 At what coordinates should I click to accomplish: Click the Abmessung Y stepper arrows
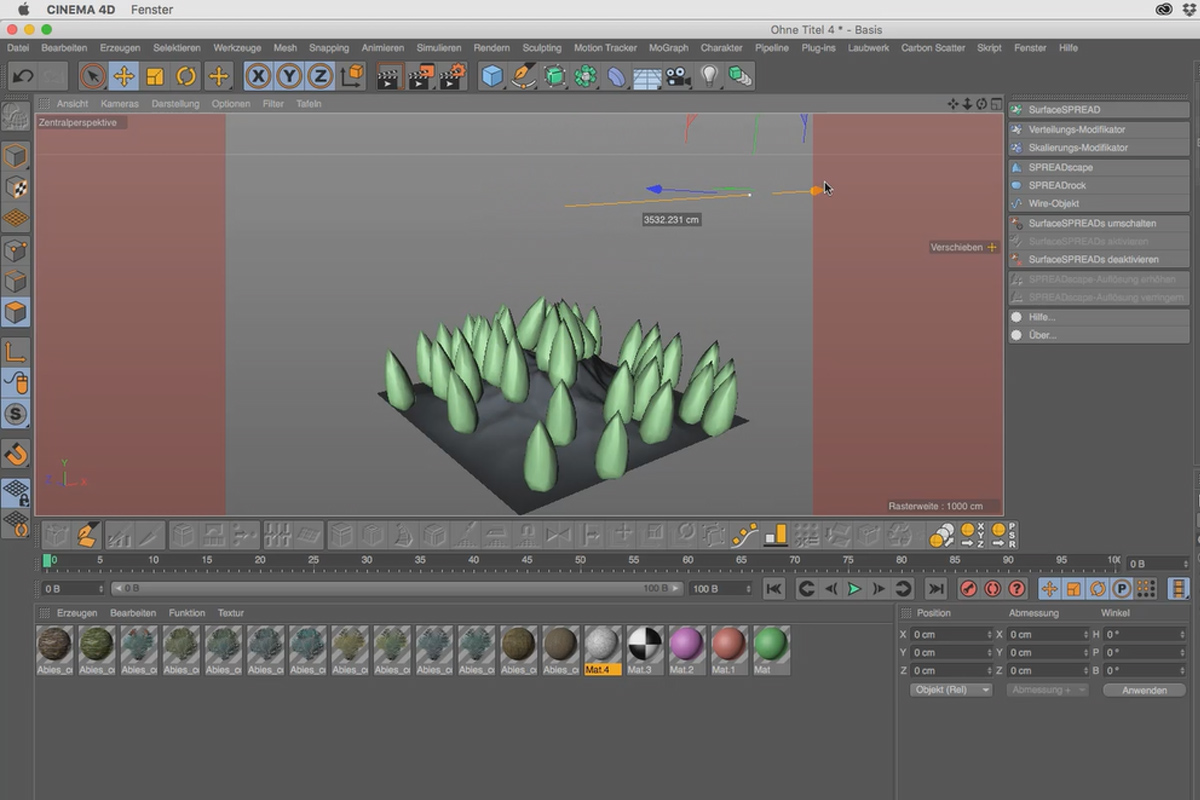[x=1086, y=652]
